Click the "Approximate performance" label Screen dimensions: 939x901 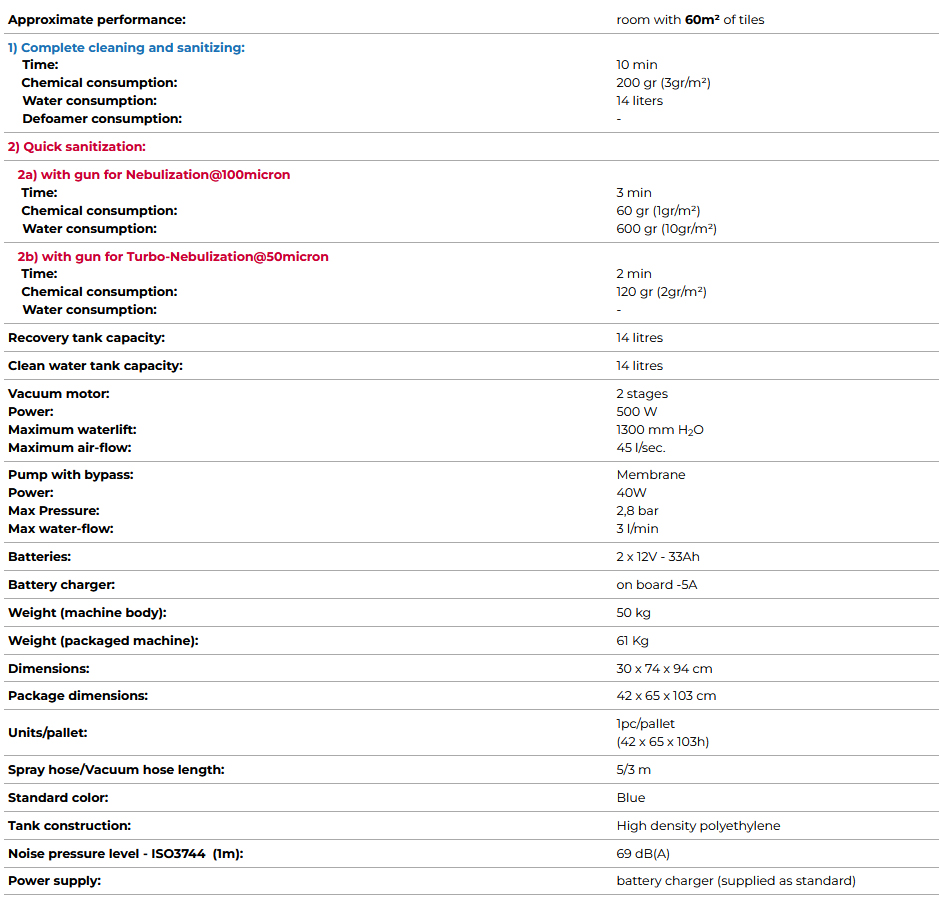[x=97, y=20]
